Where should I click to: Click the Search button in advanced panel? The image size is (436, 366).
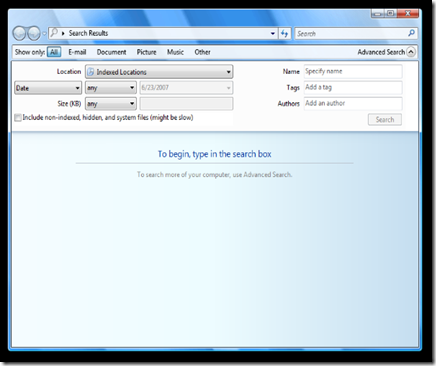[x=385, y=120]
